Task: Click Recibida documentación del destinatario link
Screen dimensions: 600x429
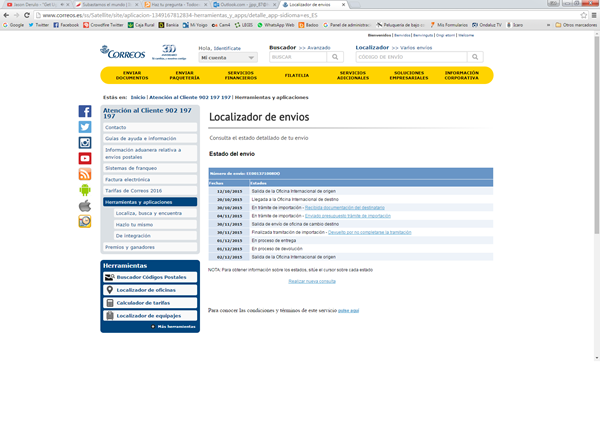Action: pos(345,207)
